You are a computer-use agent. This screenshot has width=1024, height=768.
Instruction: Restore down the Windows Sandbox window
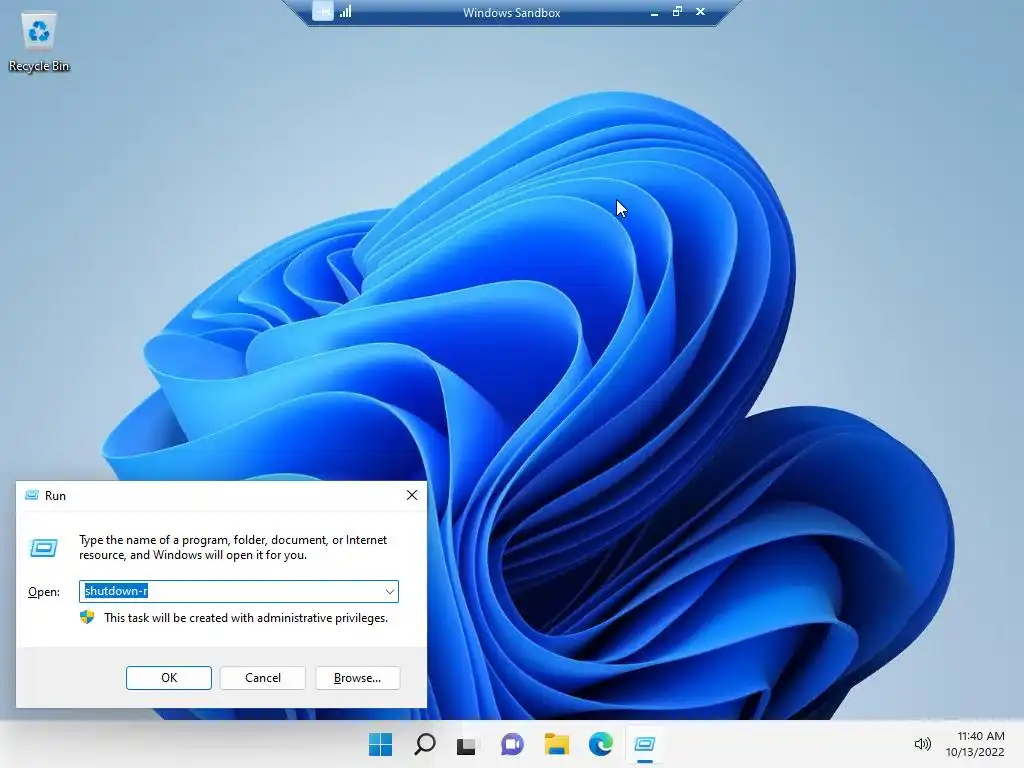coord(677,11)
